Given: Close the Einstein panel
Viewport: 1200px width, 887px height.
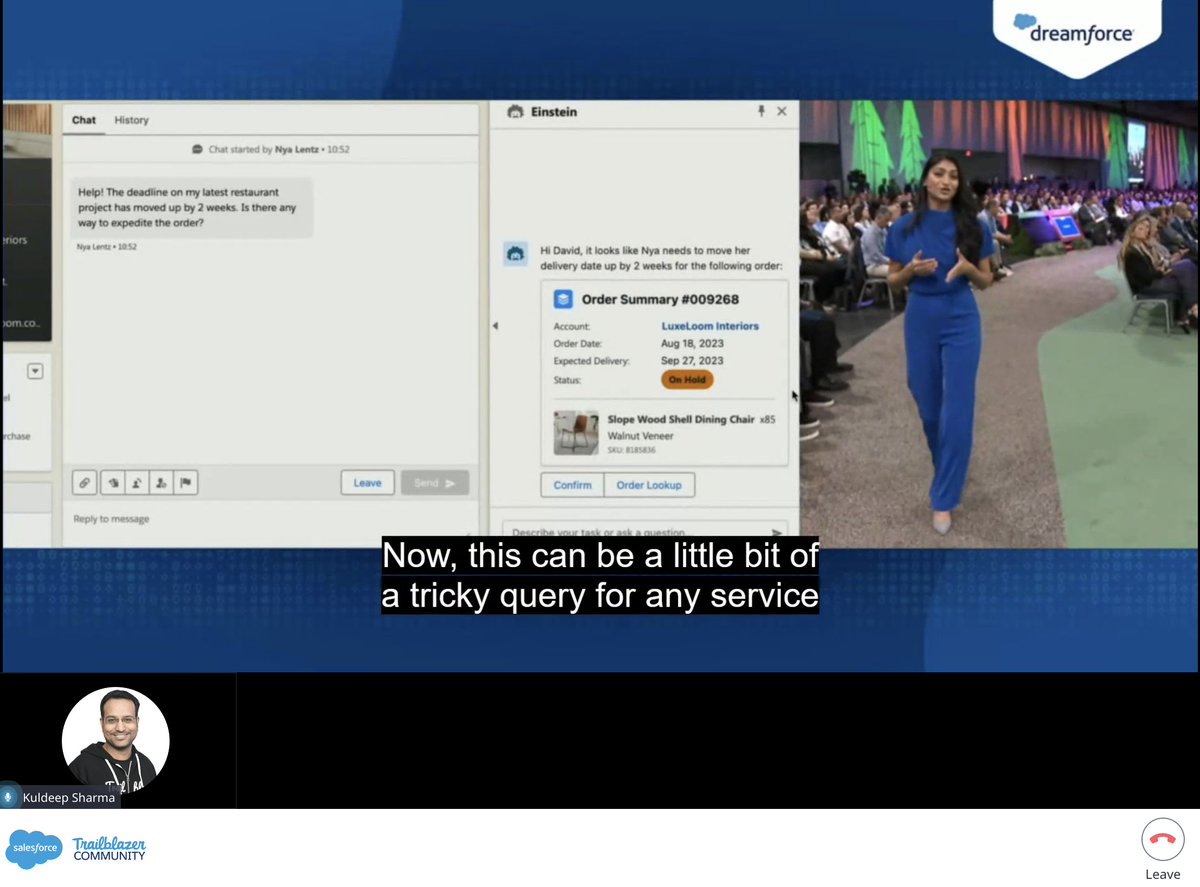Looking at the screenshot, I should point(782,111).
